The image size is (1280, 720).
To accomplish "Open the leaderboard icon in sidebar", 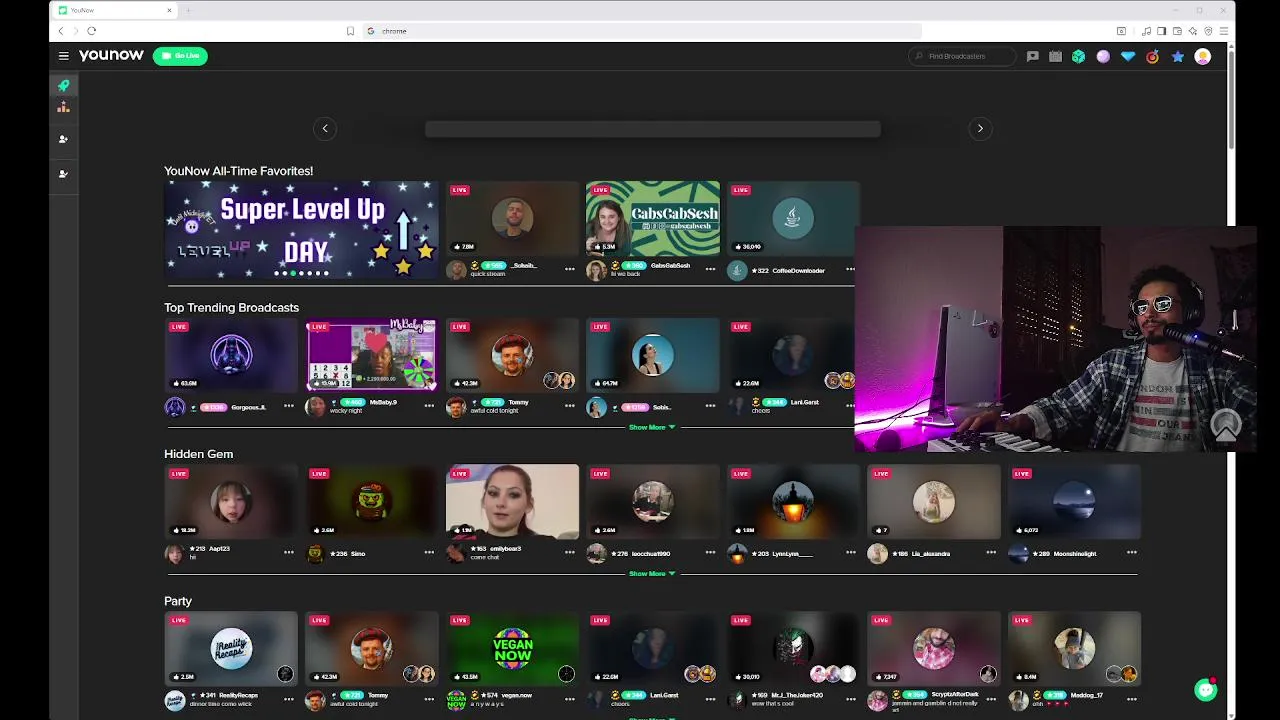I will [63, 107].
